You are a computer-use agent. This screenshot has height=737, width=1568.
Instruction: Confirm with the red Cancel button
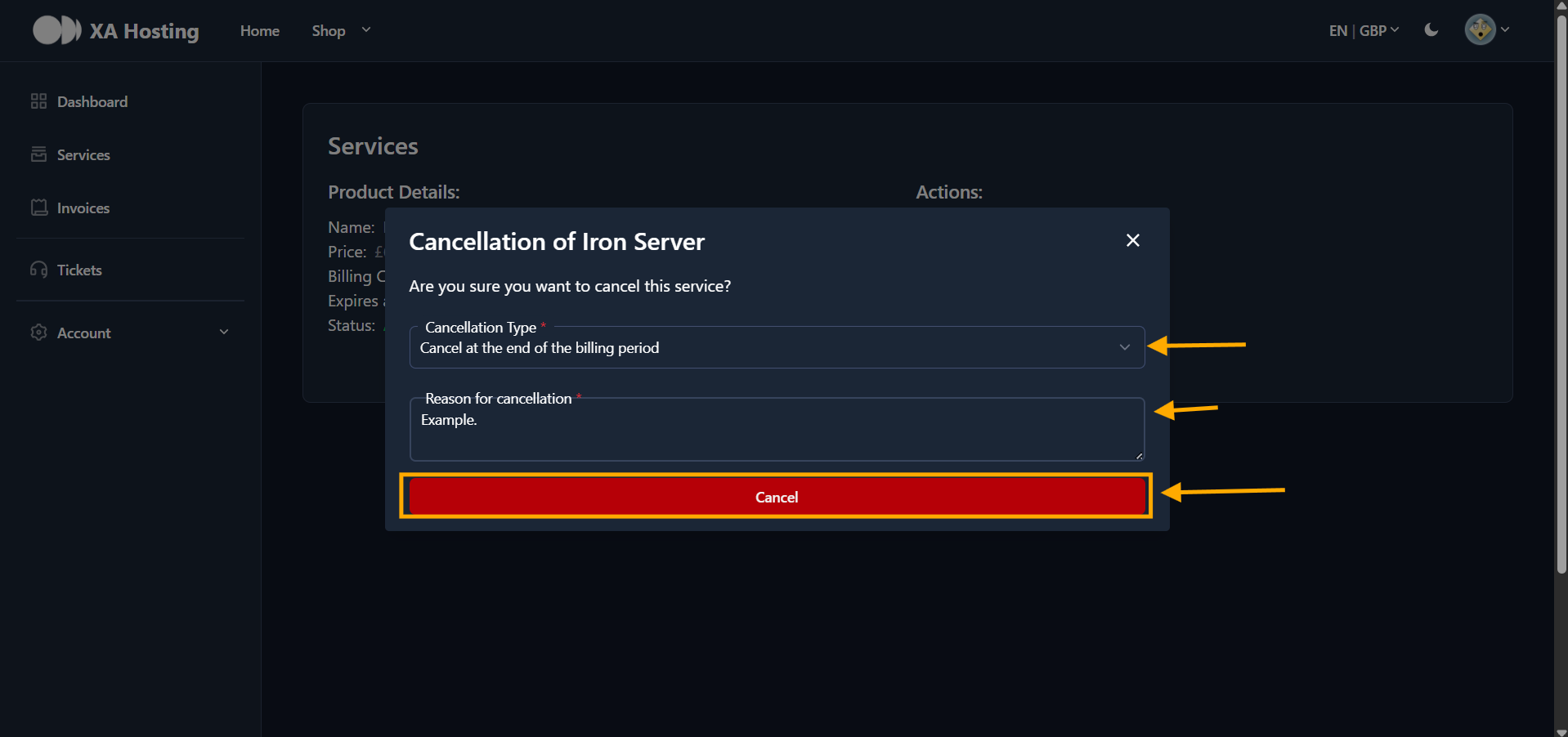pos(777,497)
